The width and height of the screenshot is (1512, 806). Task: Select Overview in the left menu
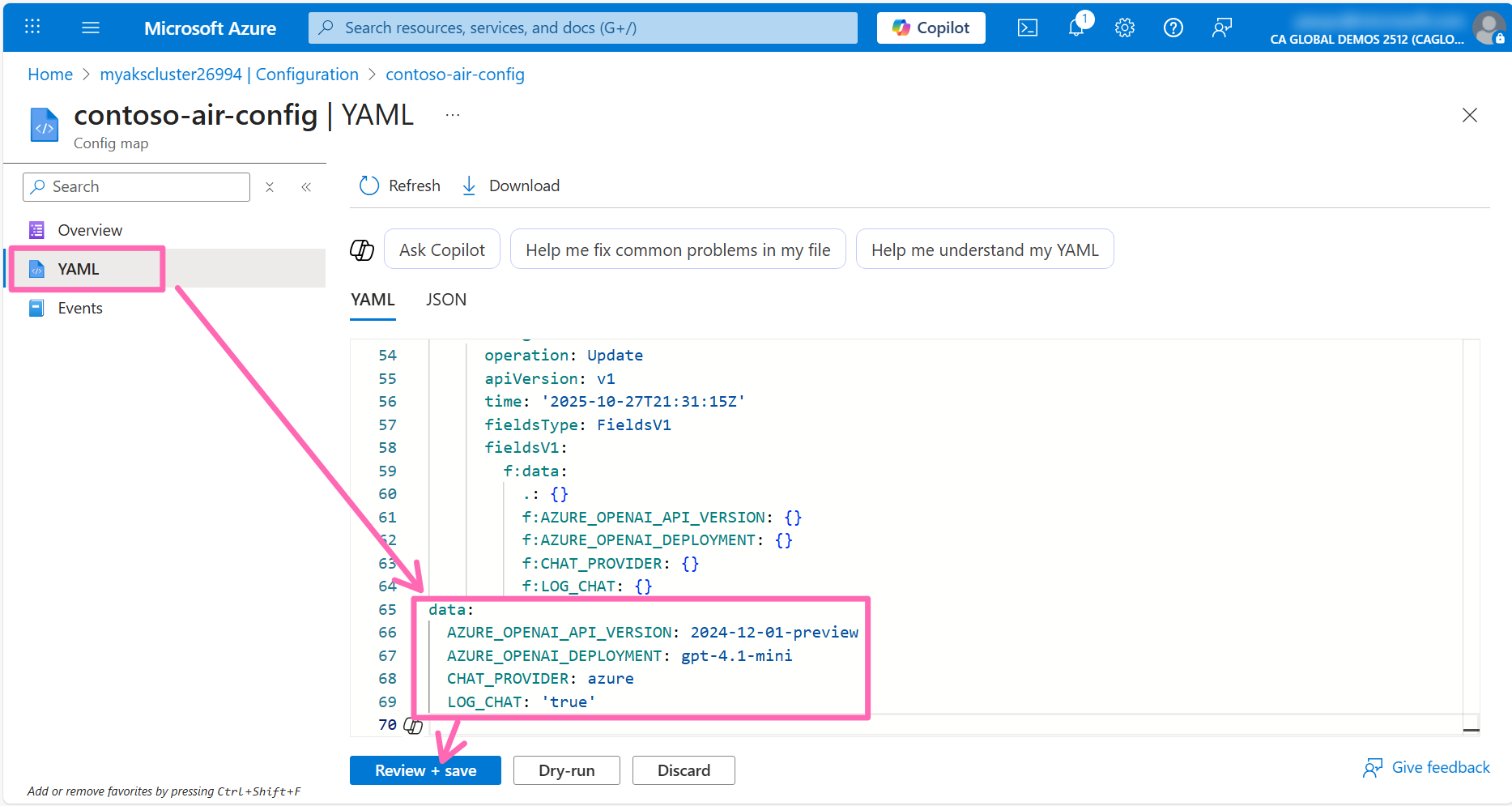pyautogui.click(x=89, y=230)
